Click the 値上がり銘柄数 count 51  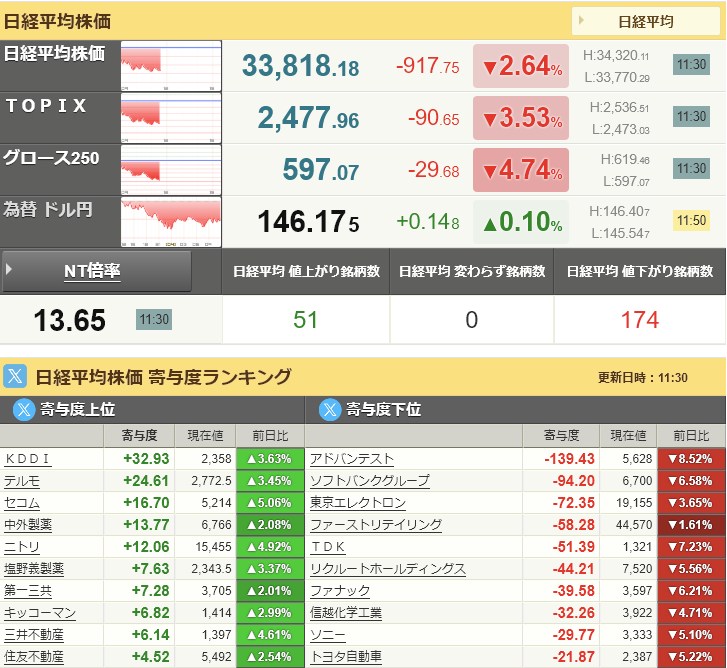[x=306, y=320]
